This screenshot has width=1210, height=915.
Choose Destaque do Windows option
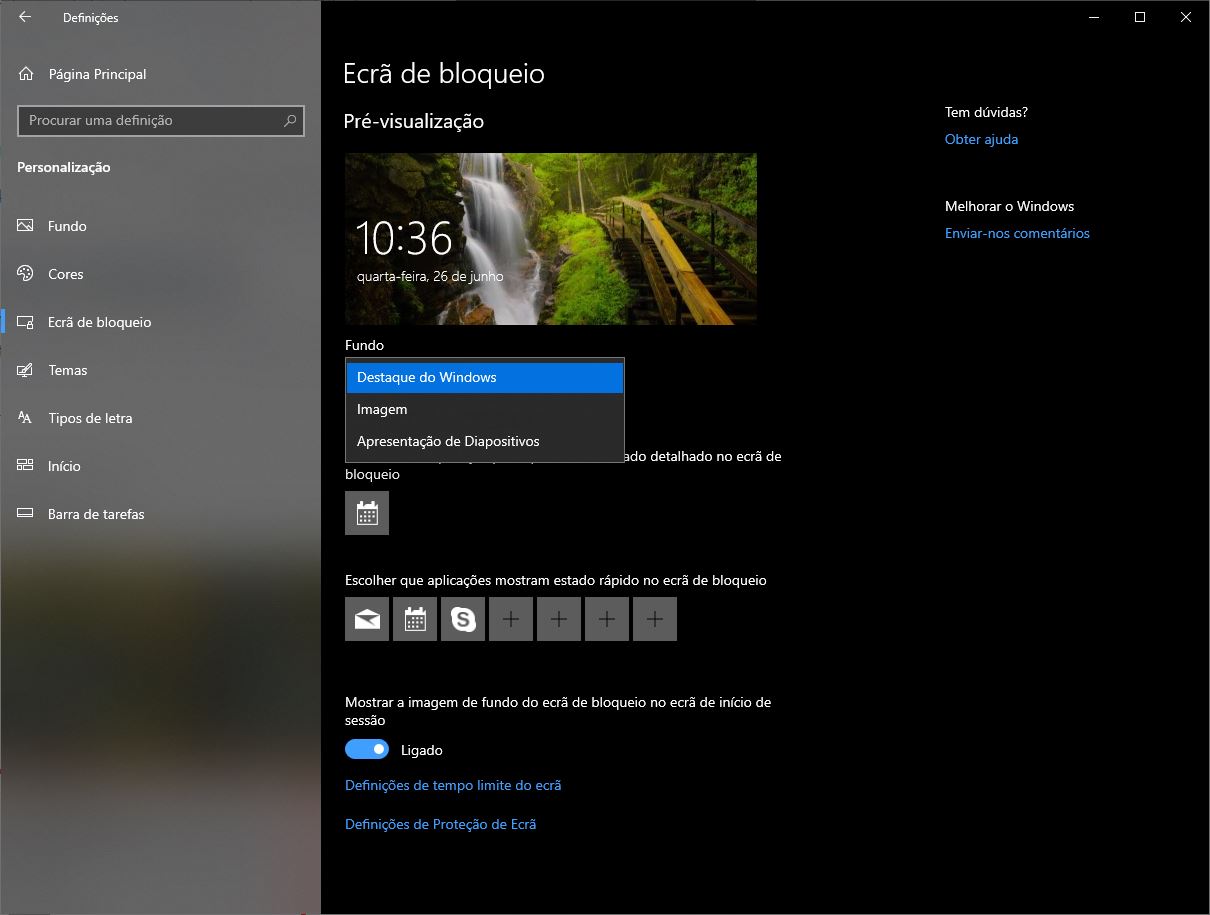pyautogui.click(x=485, y=378)
